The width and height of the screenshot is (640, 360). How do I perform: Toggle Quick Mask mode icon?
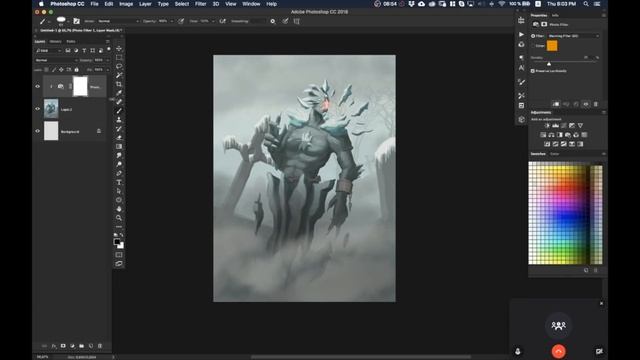coord(119,255)
